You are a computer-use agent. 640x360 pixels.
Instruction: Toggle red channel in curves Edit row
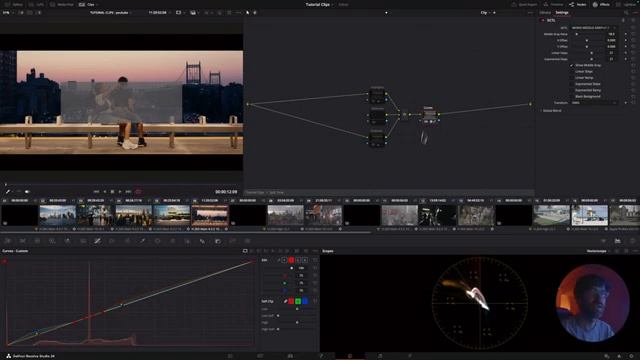[x=291, y=260]
